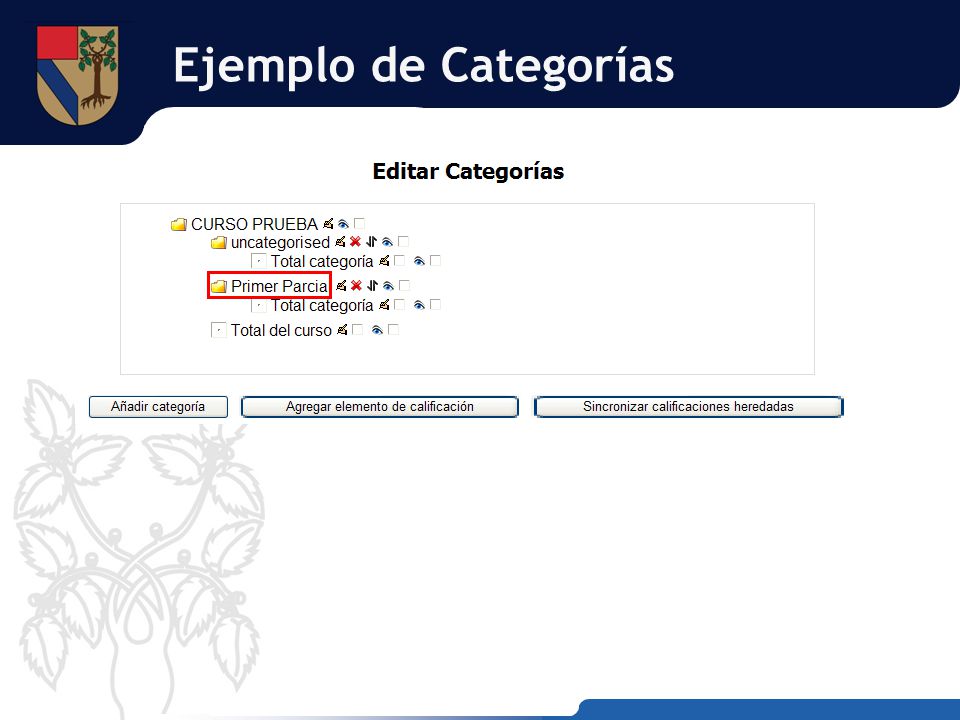Viewport: 960px width, 720px height.
Task: Tick box after eye icon, Total categoría under Primer Parcia
Action: pyautogui.click(x=435, y=304)
